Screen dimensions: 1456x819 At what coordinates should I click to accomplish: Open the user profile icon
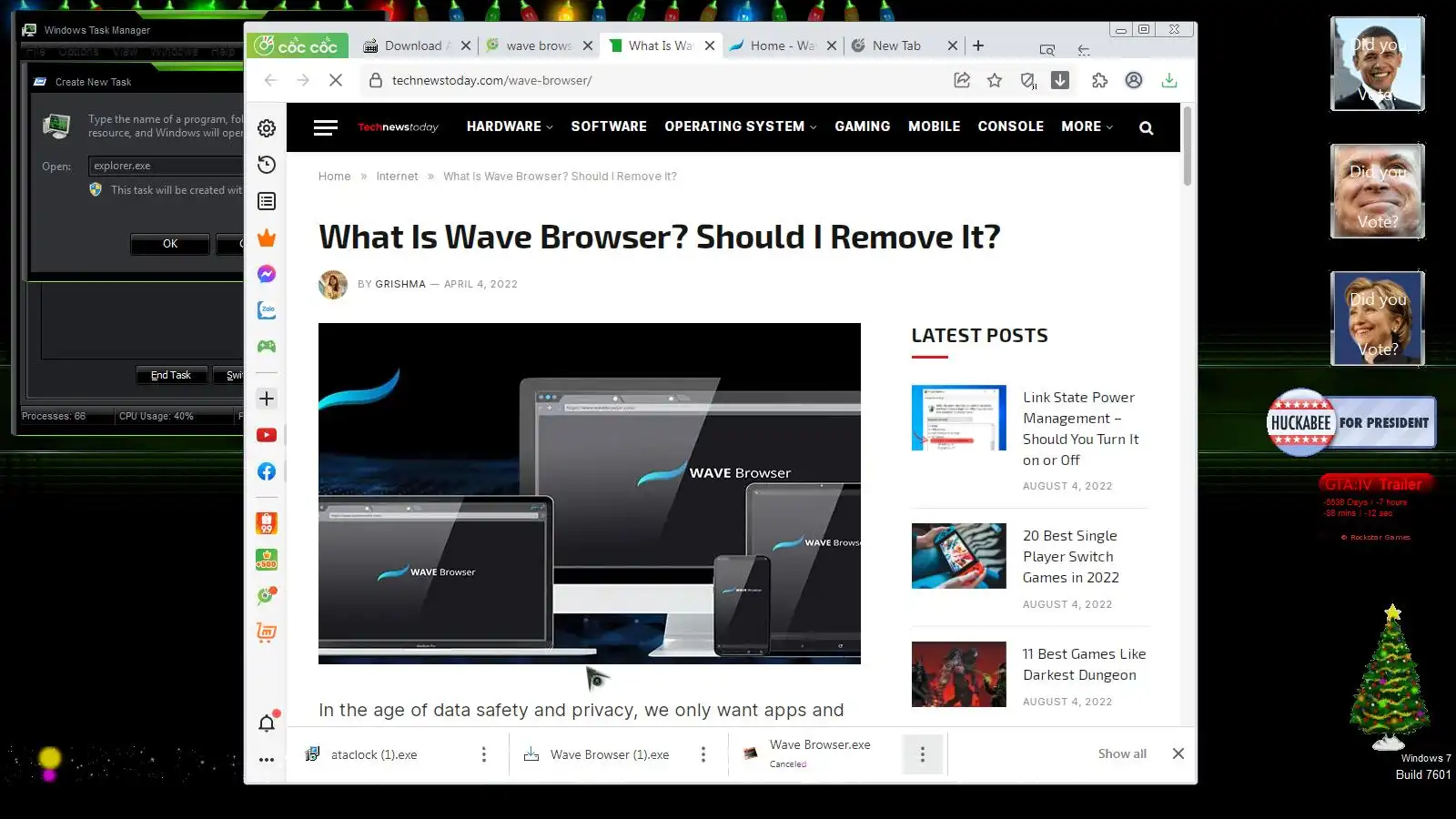pos(1134,80)
